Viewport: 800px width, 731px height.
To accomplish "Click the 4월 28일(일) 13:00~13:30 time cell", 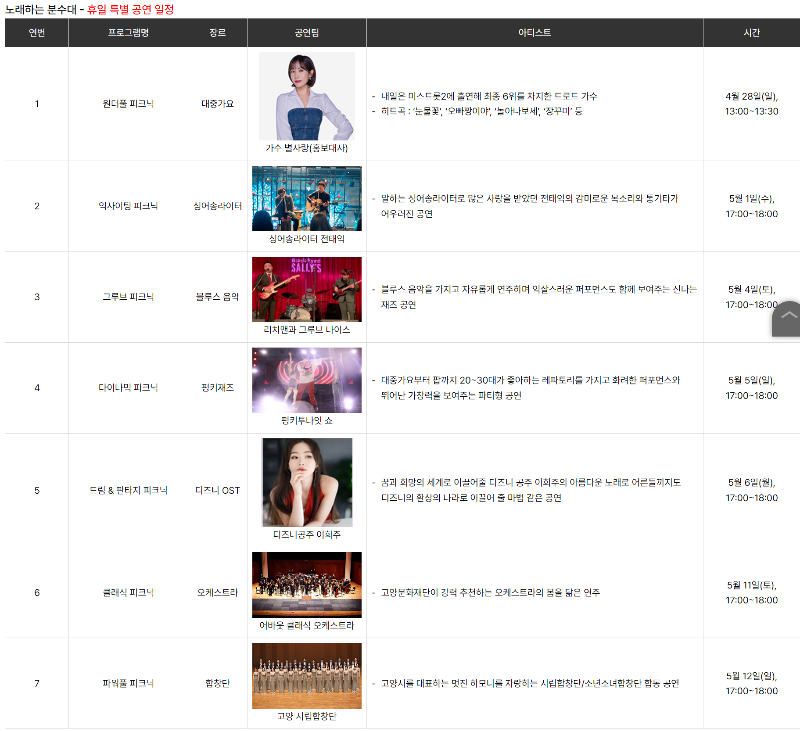I will point(752,104).
